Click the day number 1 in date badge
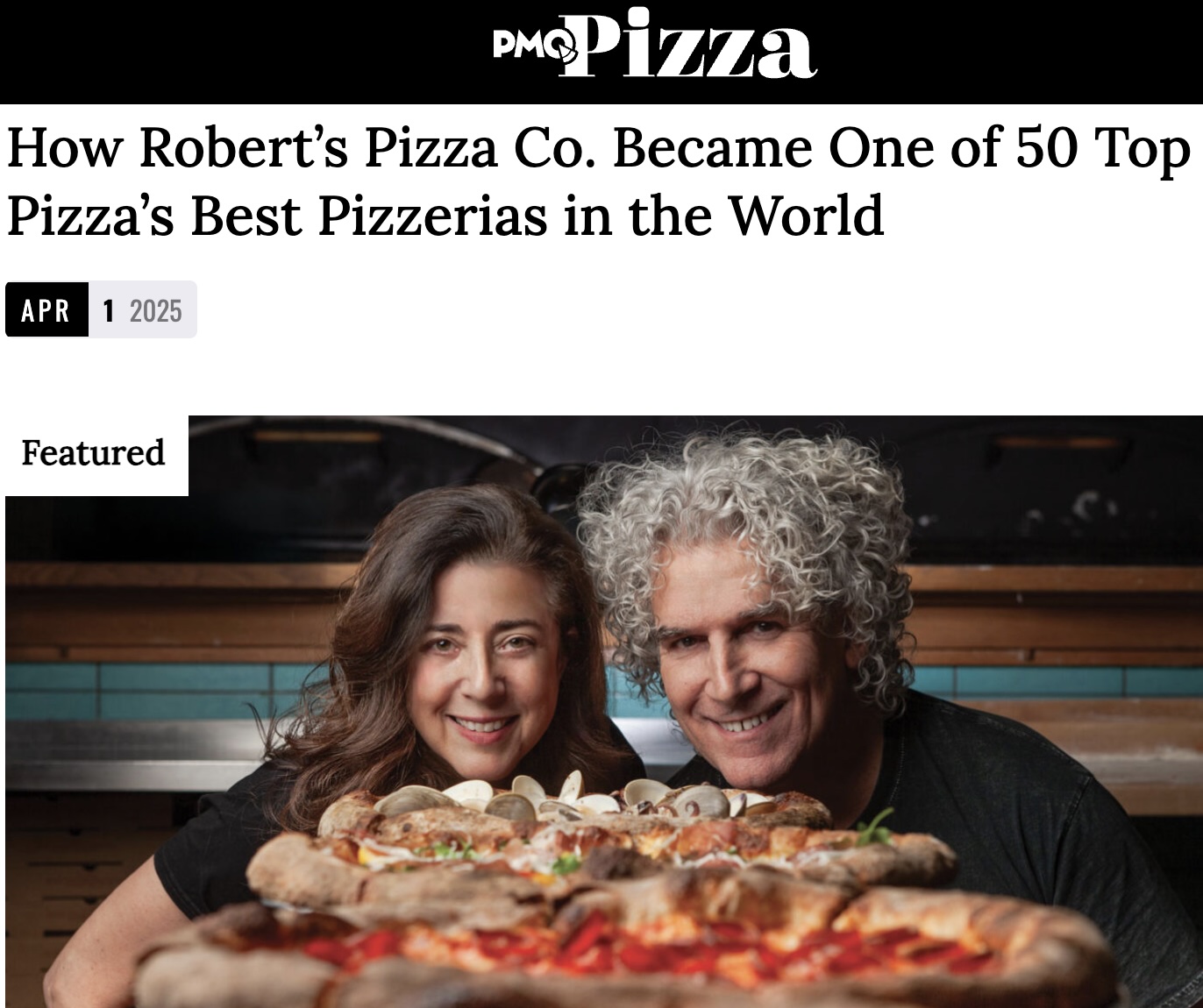 (109, 310)
